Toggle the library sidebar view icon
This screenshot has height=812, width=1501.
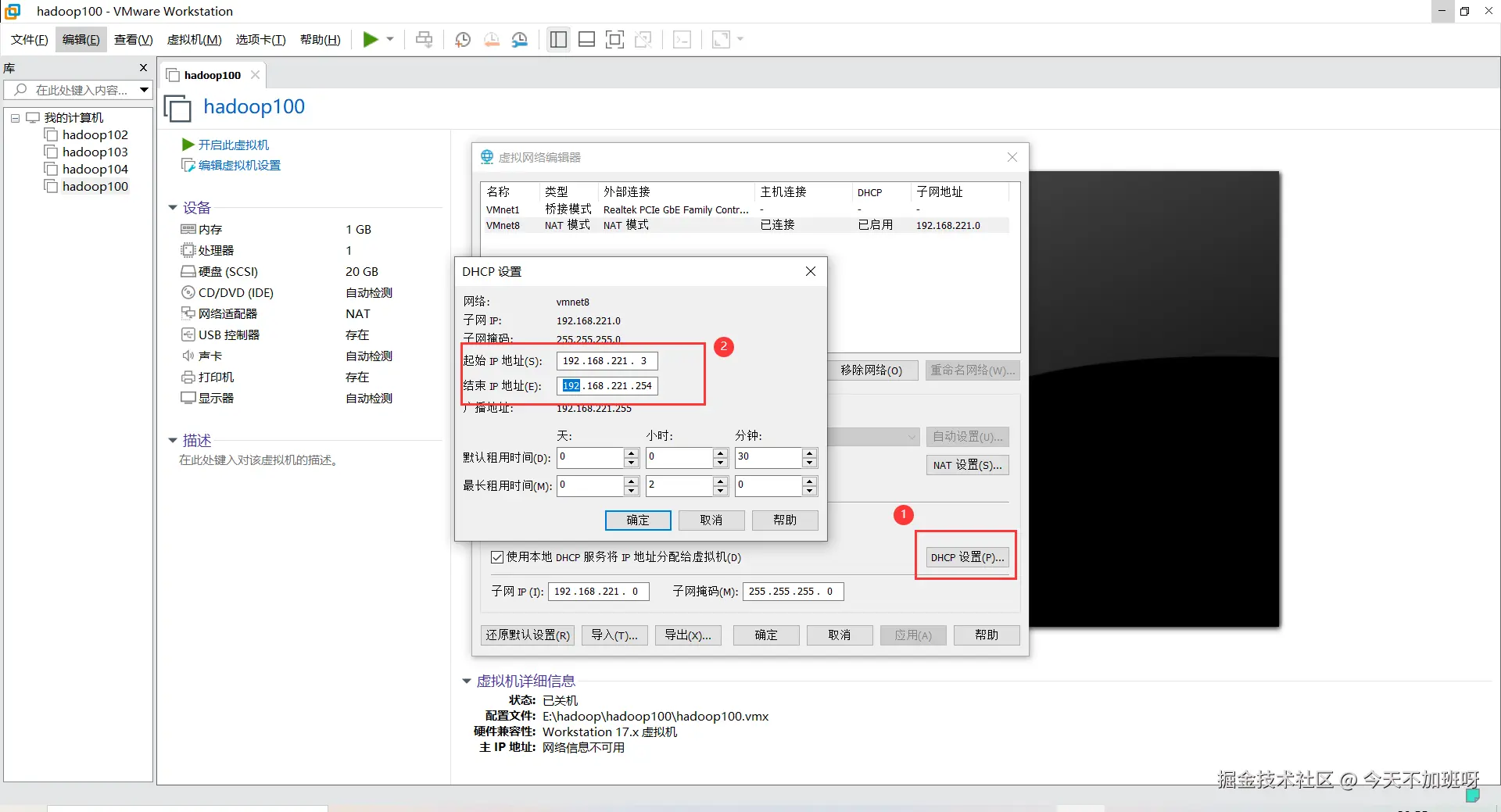[x=558, y=40]
